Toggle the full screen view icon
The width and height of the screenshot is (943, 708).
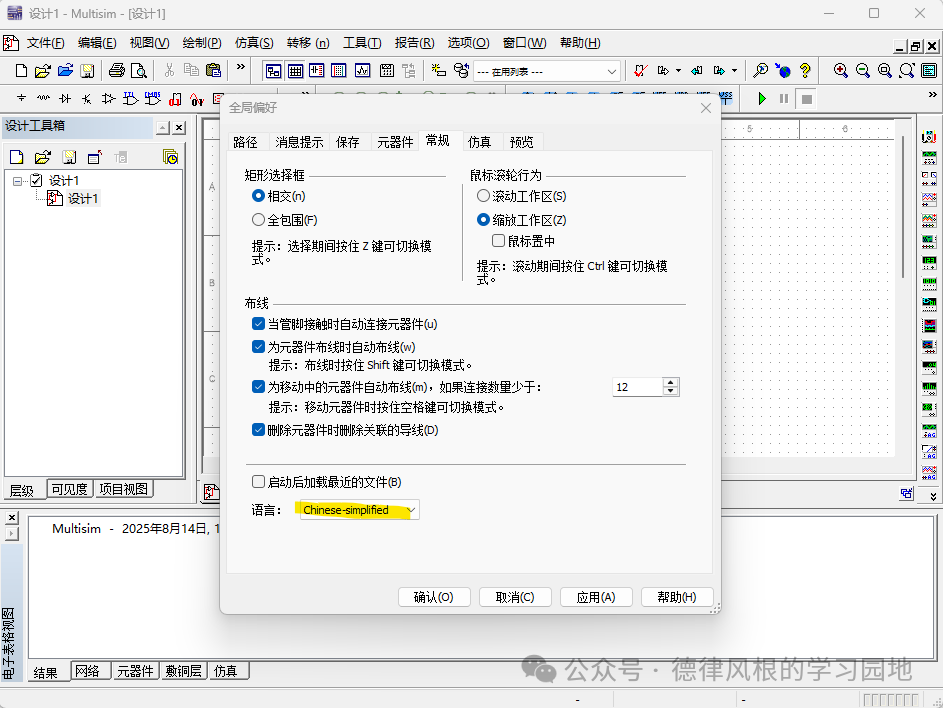point(929,71)
